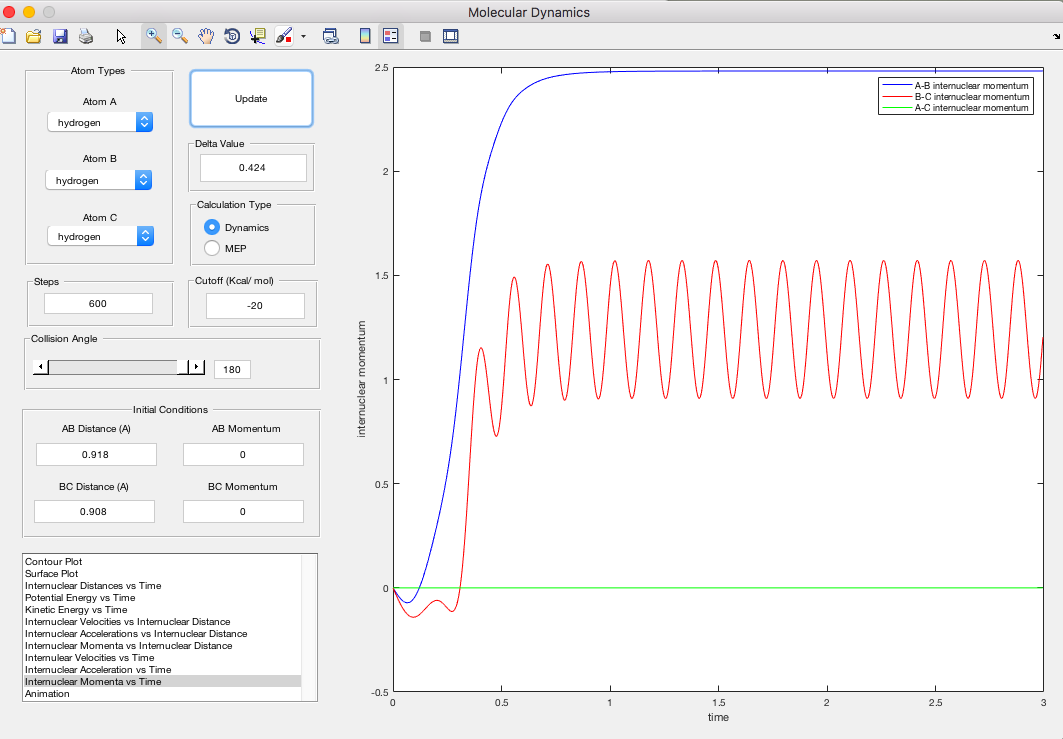Enable the Data Cursor tool
The image size is (1063, 739).
257,36
